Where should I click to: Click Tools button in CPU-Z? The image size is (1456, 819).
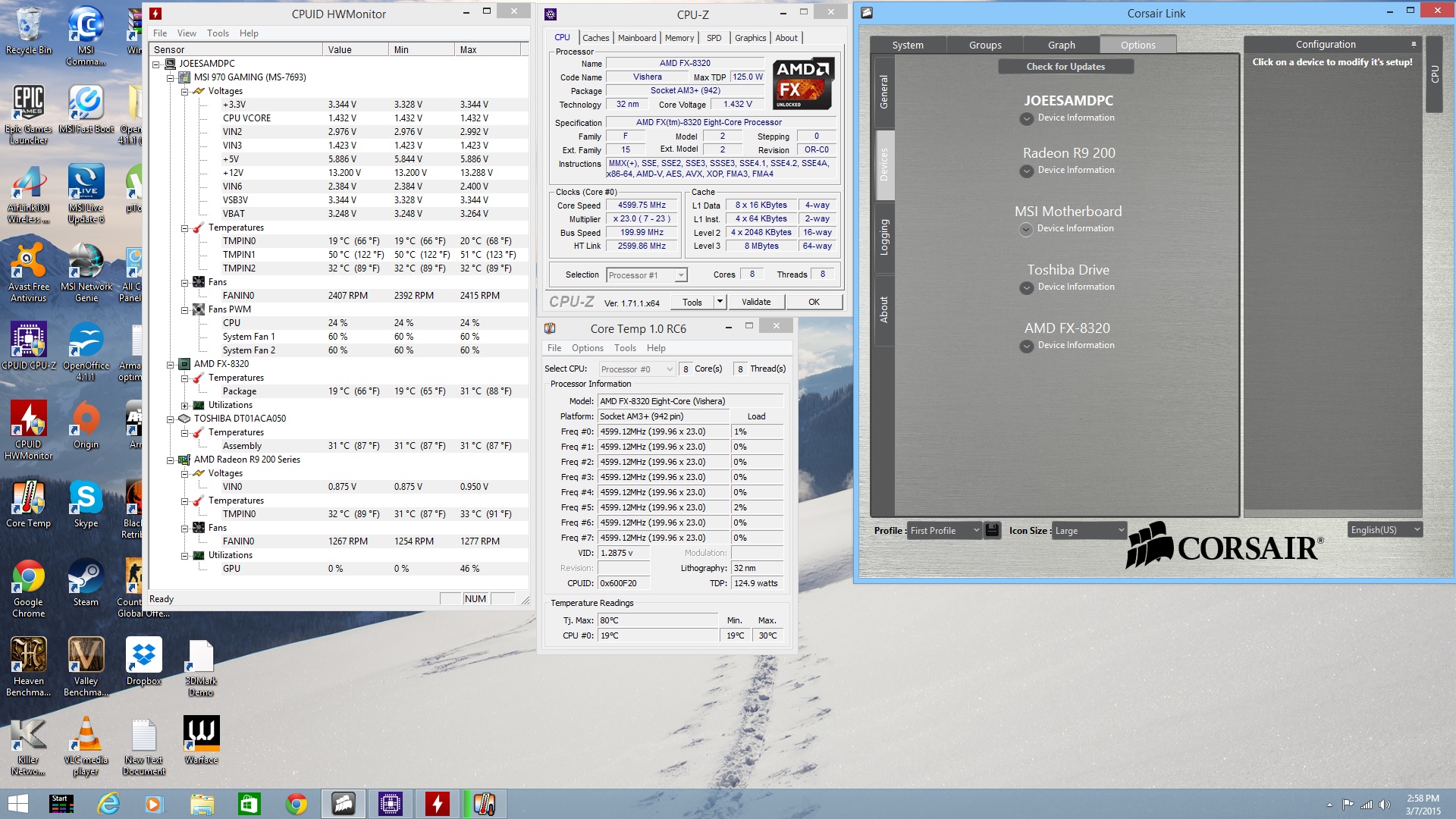[692, 302]
